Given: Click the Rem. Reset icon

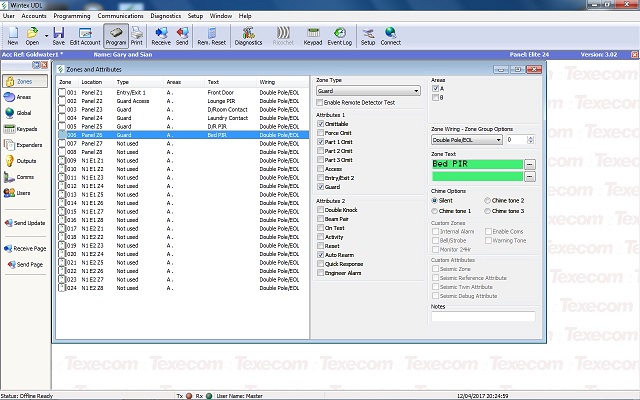Looking at the screenshot, I should (212, 37).
